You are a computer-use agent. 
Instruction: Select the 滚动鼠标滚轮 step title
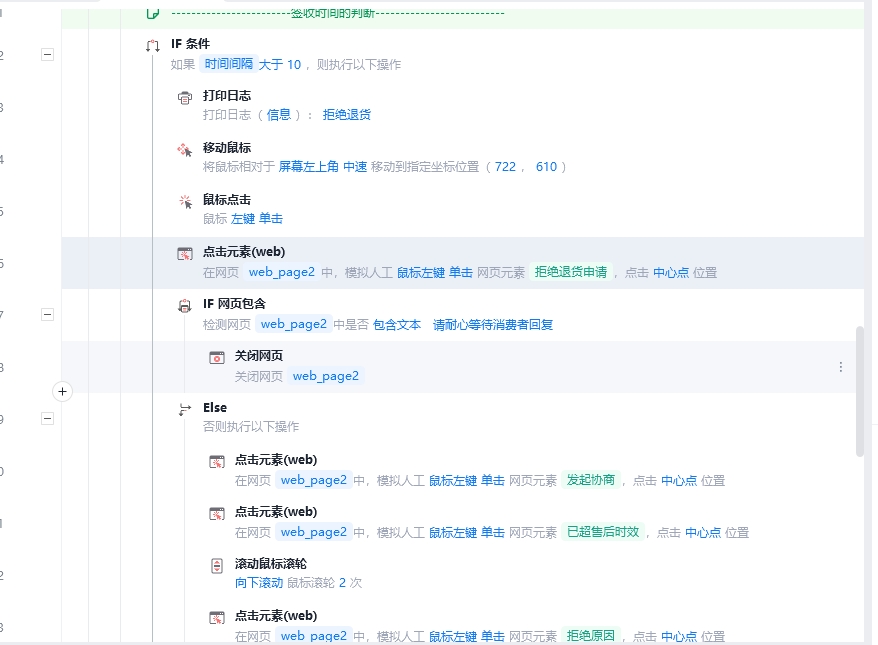[x=270, y=564]
